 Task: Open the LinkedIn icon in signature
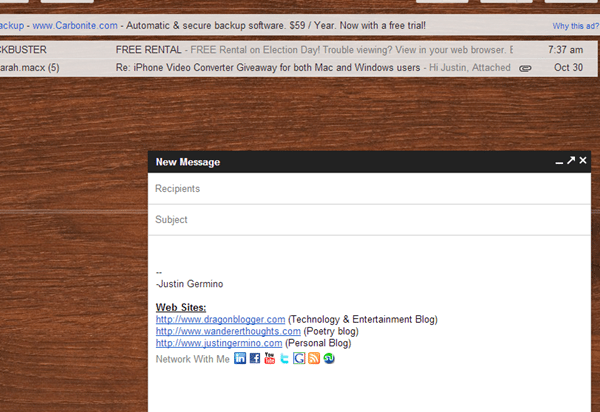[x=240, y=358]
